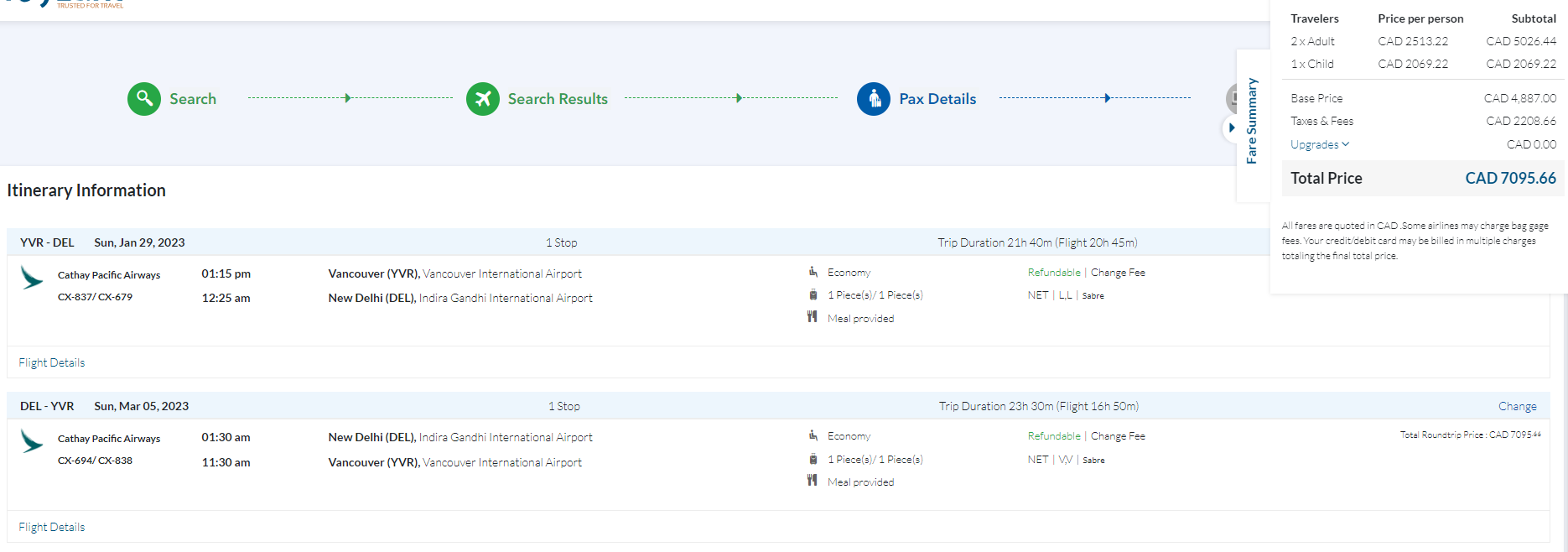The image size is (1568, 552).
Task: Click the green Search magnifier step icon
Action: coord(144,99)
